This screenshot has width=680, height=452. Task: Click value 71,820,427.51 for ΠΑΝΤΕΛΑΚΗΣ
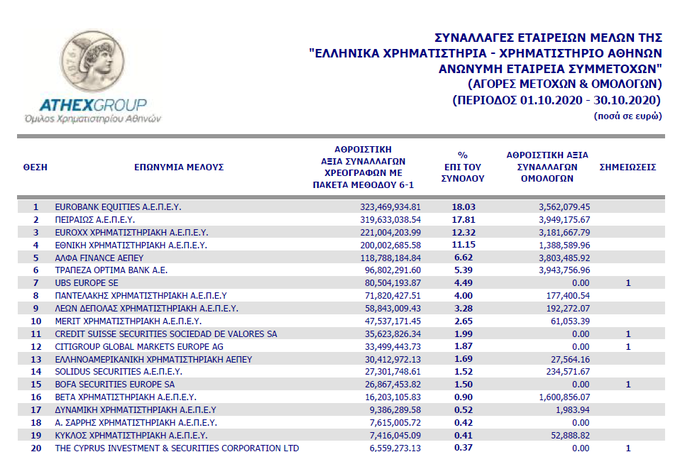coord(393,296)
